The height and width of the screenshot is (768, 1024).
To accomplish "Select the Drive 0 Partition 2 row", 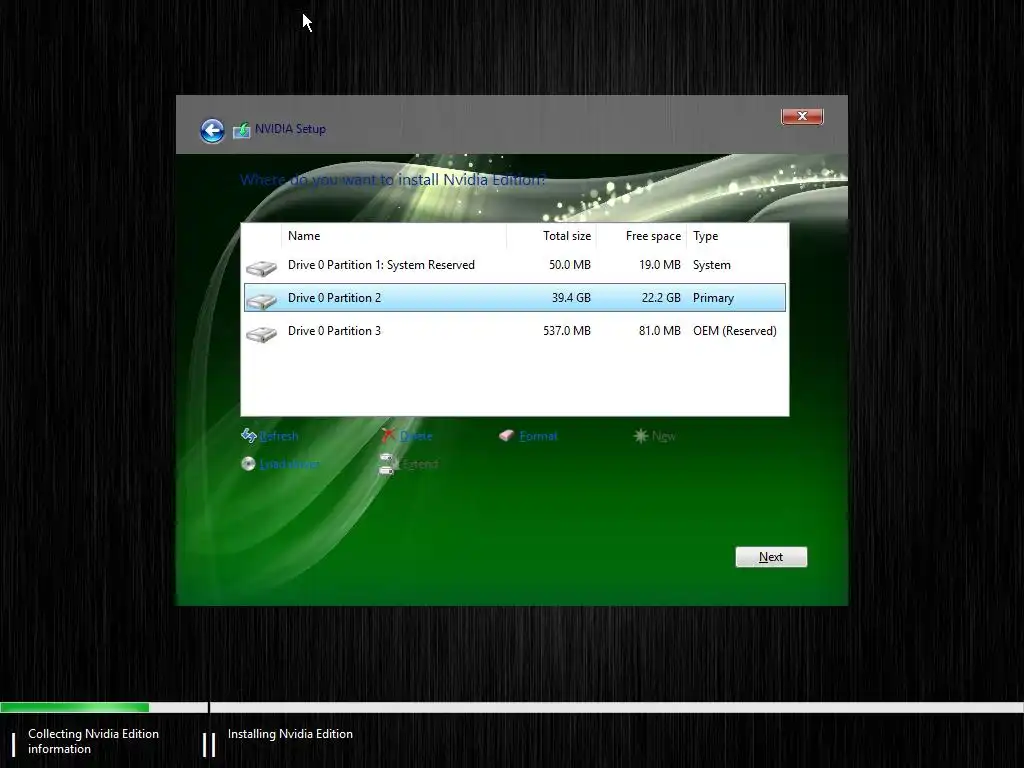I will coord(515,298).
